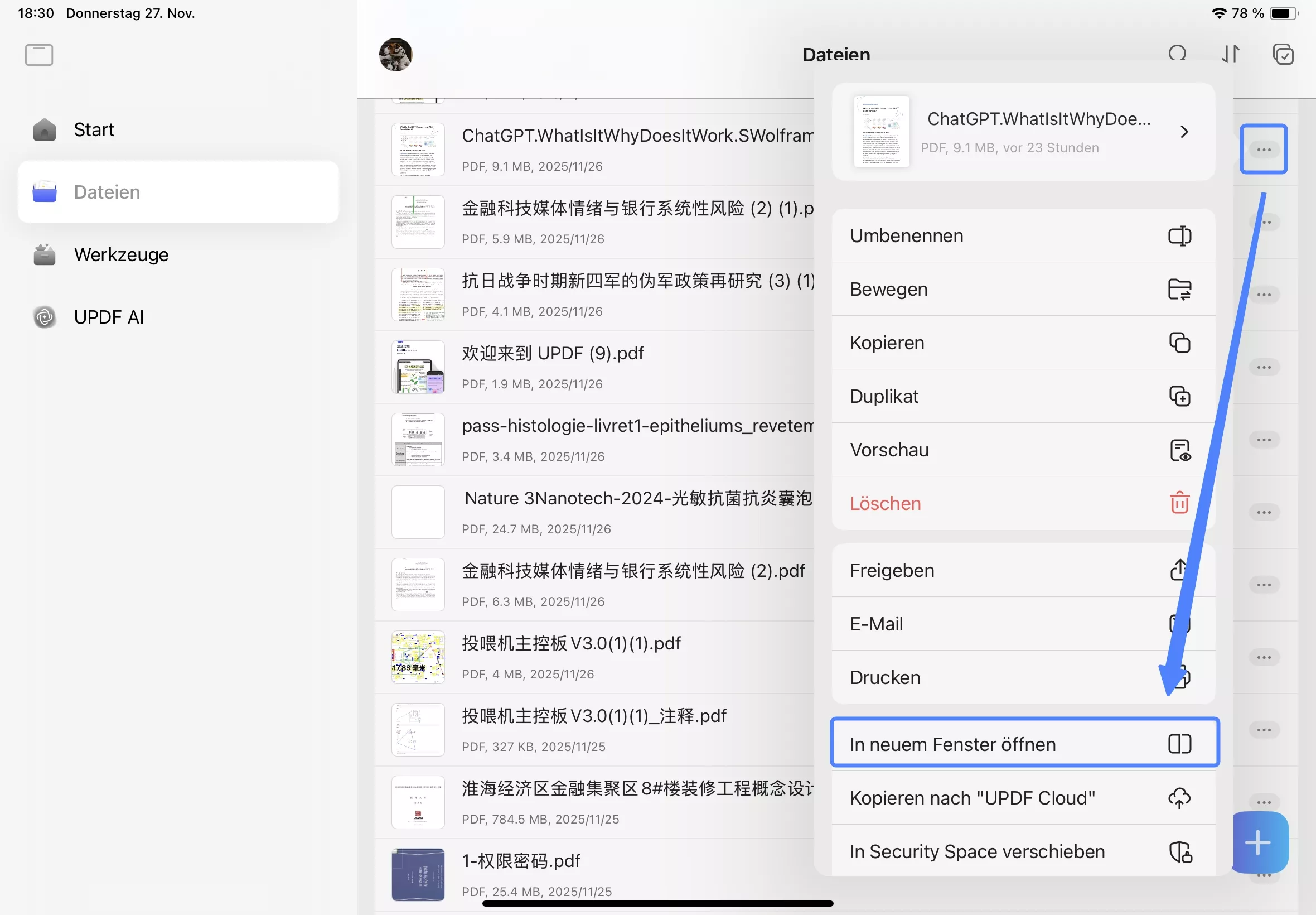Open more options for 欢迎来到 UPDF (9).pdf
This screenshot has height=915, width=1316.
point(1264,368)
